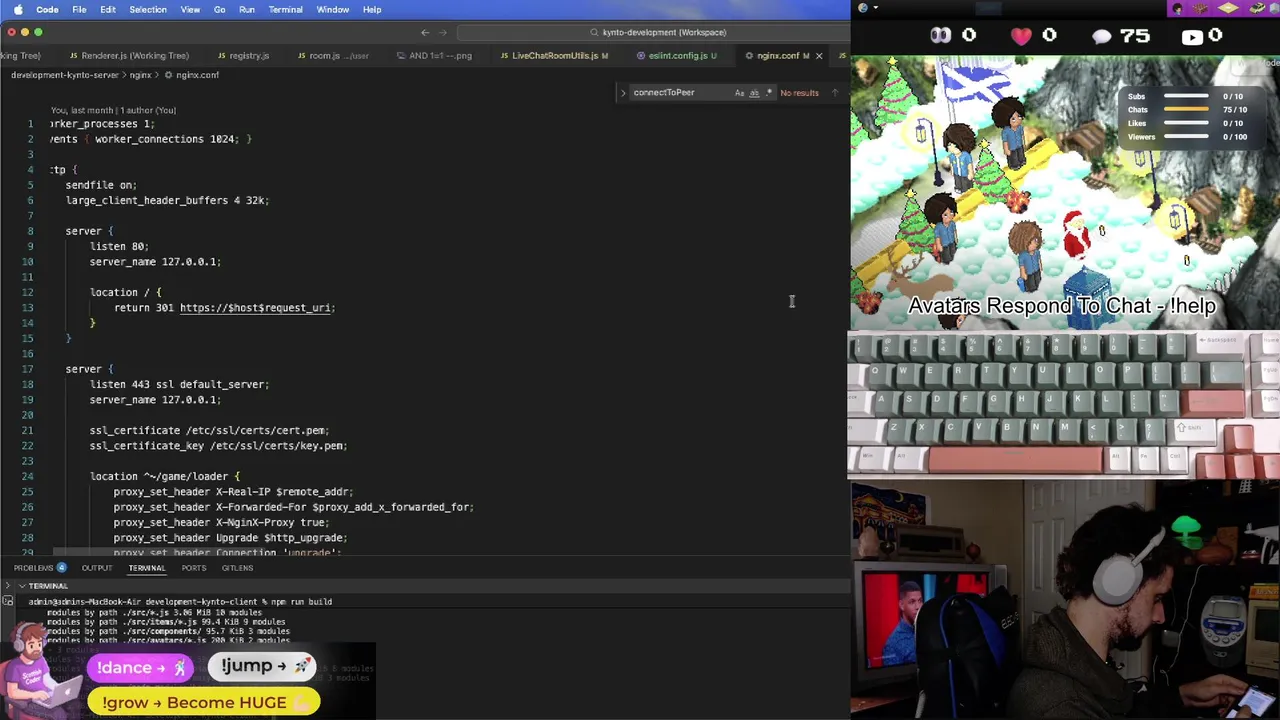Click the webcam feed thumbnail

pos(1065,600)
